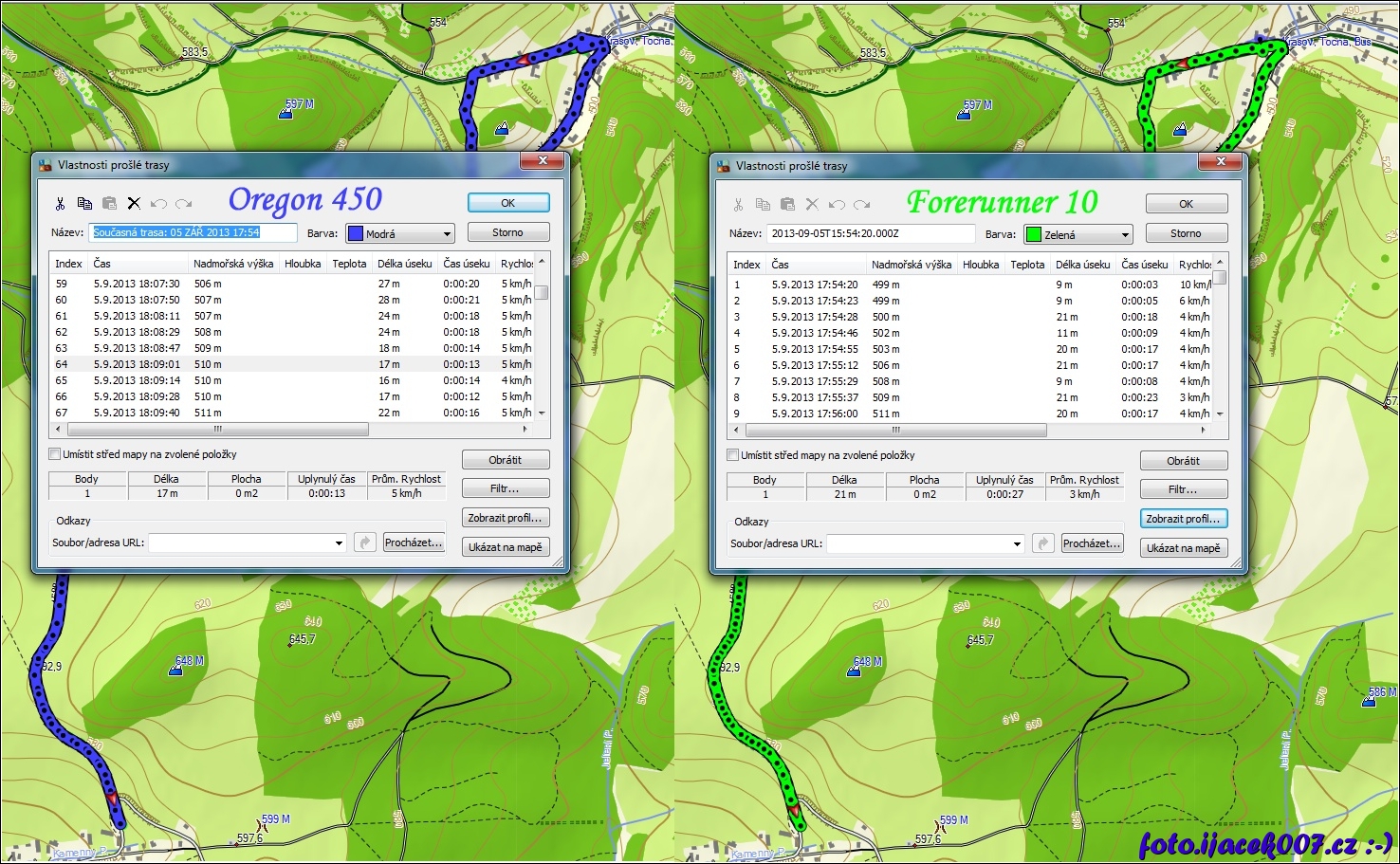Open the Zelená color dropdown

pyautogui.click(x=1125, y=235)
